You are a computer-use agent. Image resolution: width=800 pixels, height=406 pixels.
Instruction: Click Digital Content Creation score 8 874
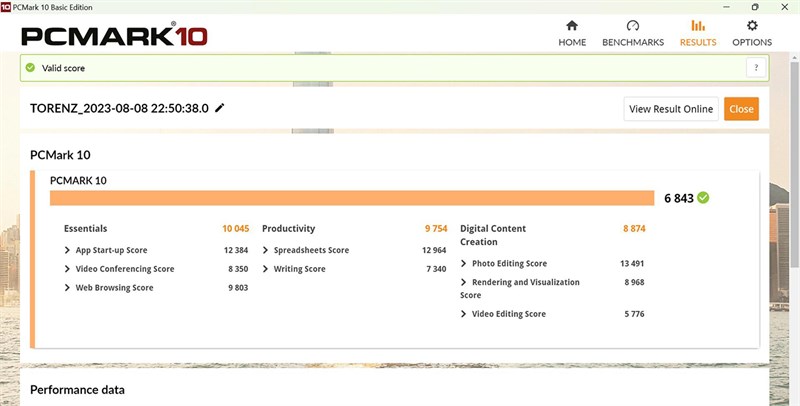[634, 229]
